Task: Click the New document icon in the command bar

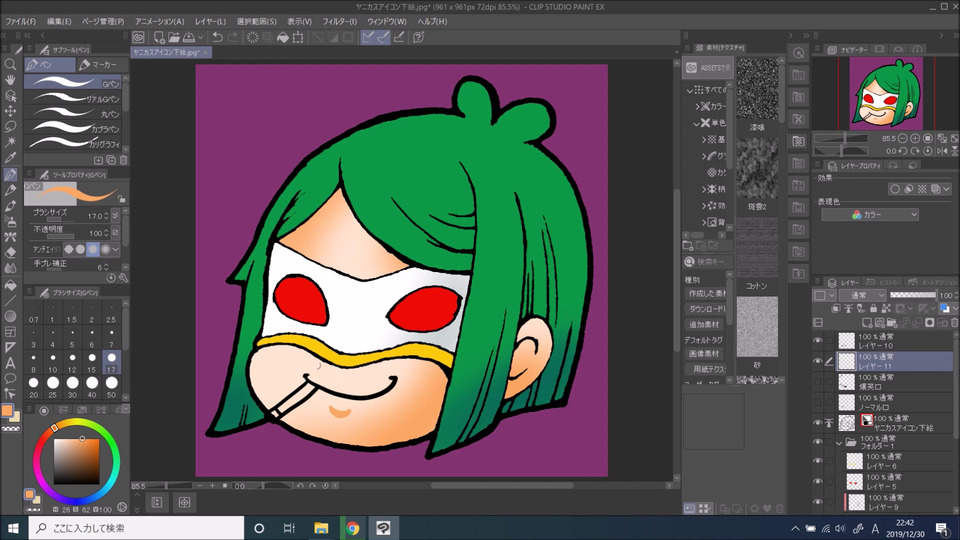Action: [159, 37]
